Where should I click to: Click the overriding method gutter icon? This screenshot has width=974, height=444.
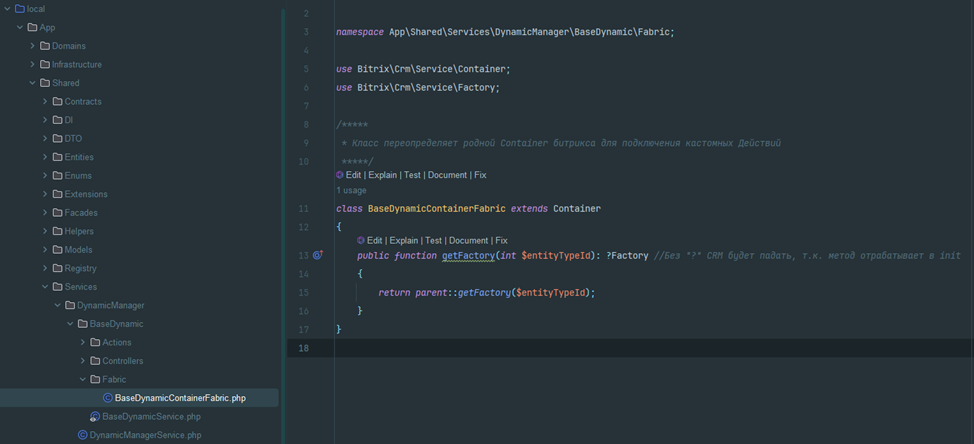click(318, 255)
